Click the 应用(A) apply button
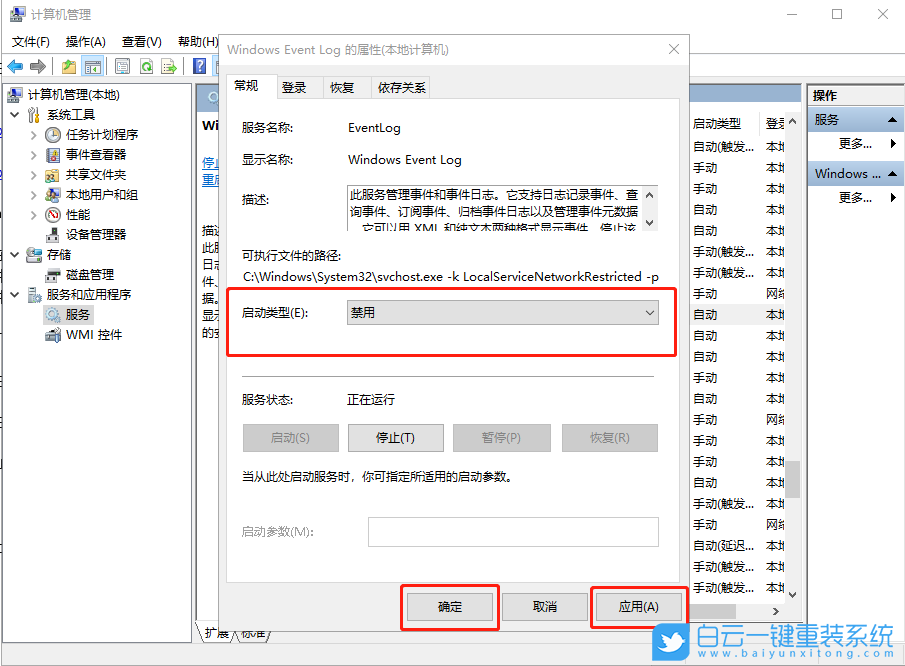905x666 pixels. point(638,606)
